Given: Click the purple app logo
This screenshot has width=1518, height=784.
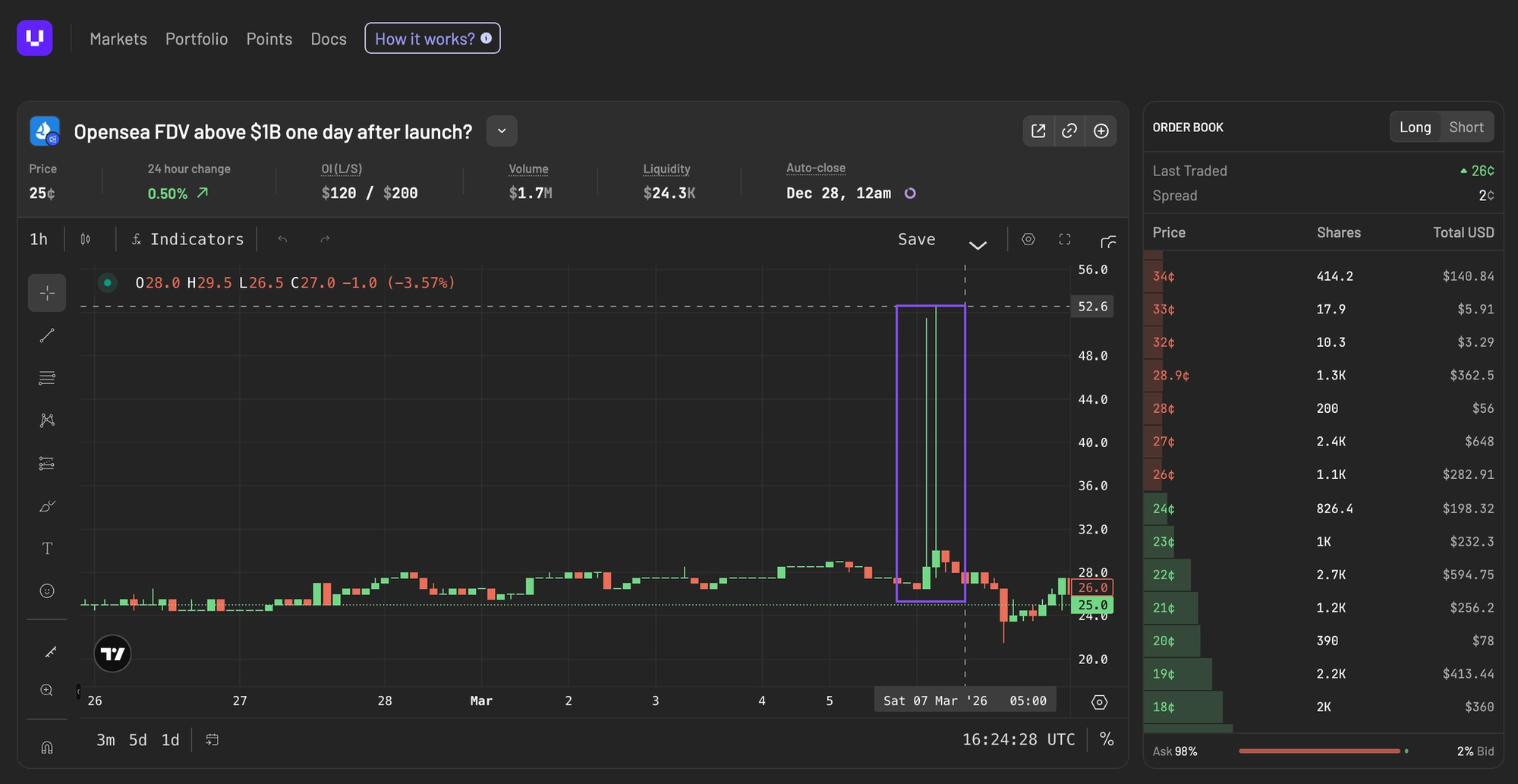Looking at the screenshot, I should point(35,38).
